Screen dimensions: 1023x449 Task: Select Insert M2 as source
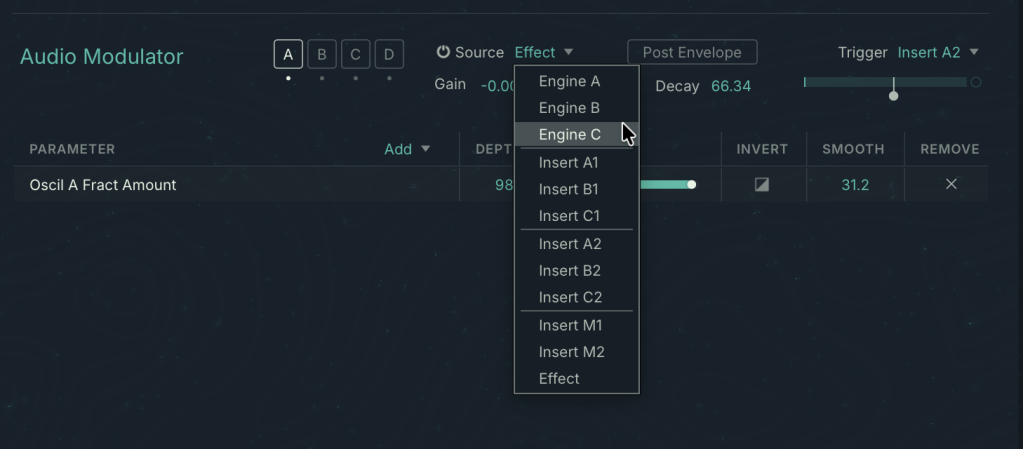tap(571, 352)
